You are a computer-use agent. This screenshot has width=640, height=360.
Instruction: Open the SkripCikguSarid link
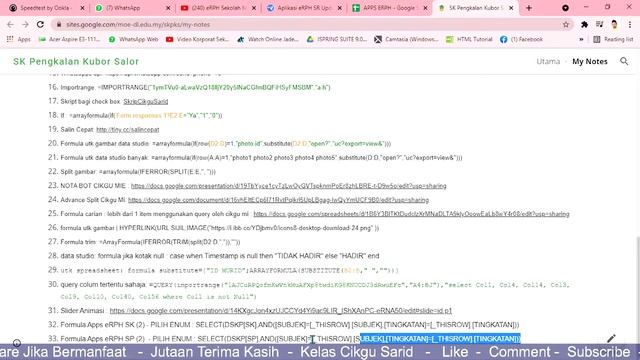click(146, 101)
